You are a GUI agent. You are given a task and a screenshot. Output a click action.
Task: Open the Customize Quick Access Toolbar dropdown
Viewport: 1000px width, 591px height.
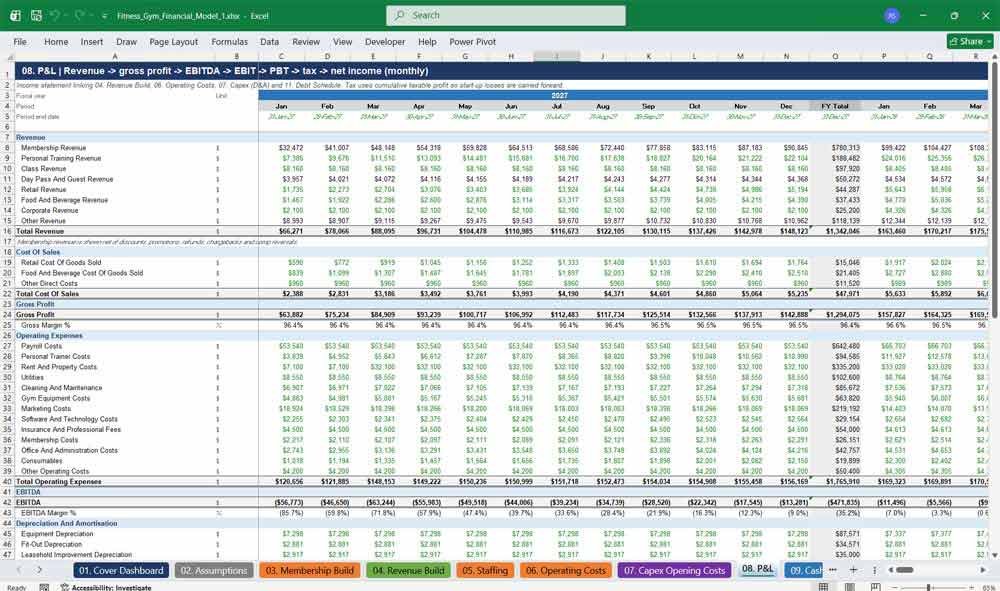(104, 16)
